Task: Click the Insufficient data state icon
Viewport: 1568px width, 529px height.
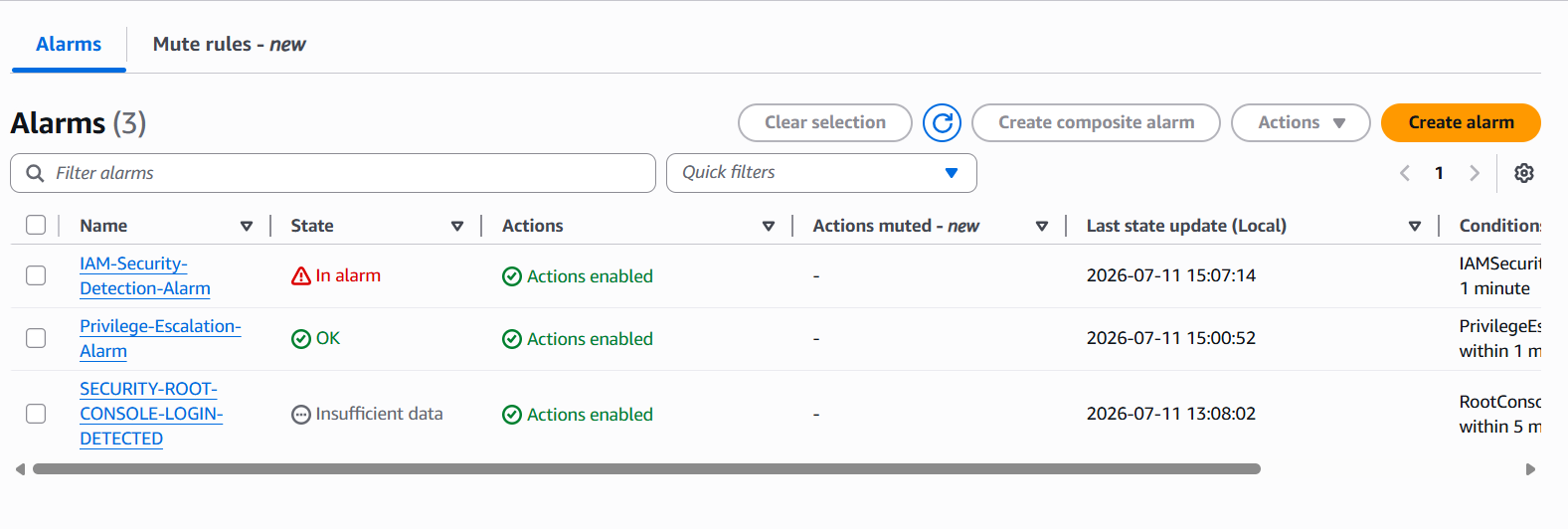Action: [x=301, y=414]
